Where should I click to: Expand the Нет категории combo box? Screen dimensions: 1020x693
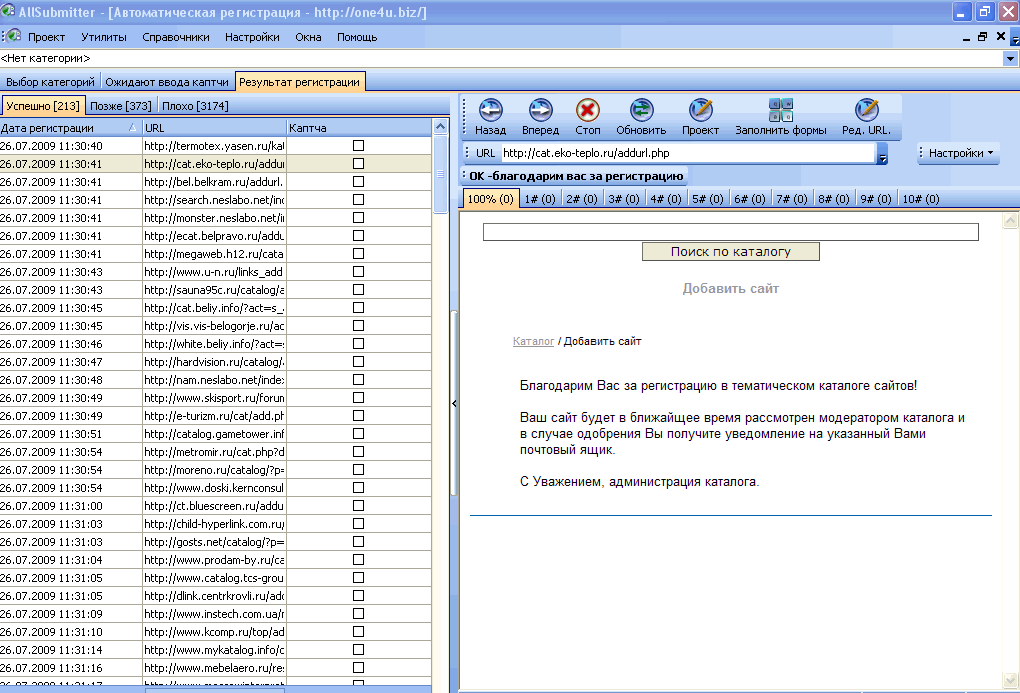1010,60
